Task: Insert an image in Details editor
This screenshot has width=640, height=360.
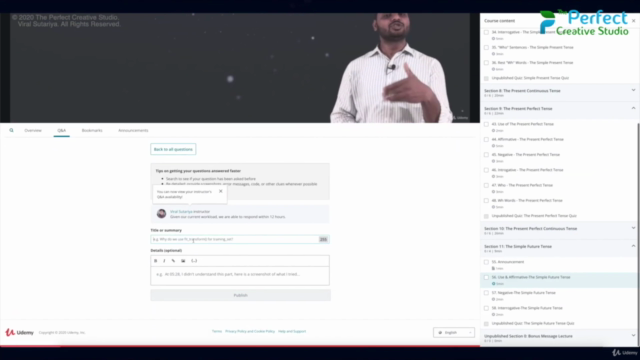Action: (183, 261)
